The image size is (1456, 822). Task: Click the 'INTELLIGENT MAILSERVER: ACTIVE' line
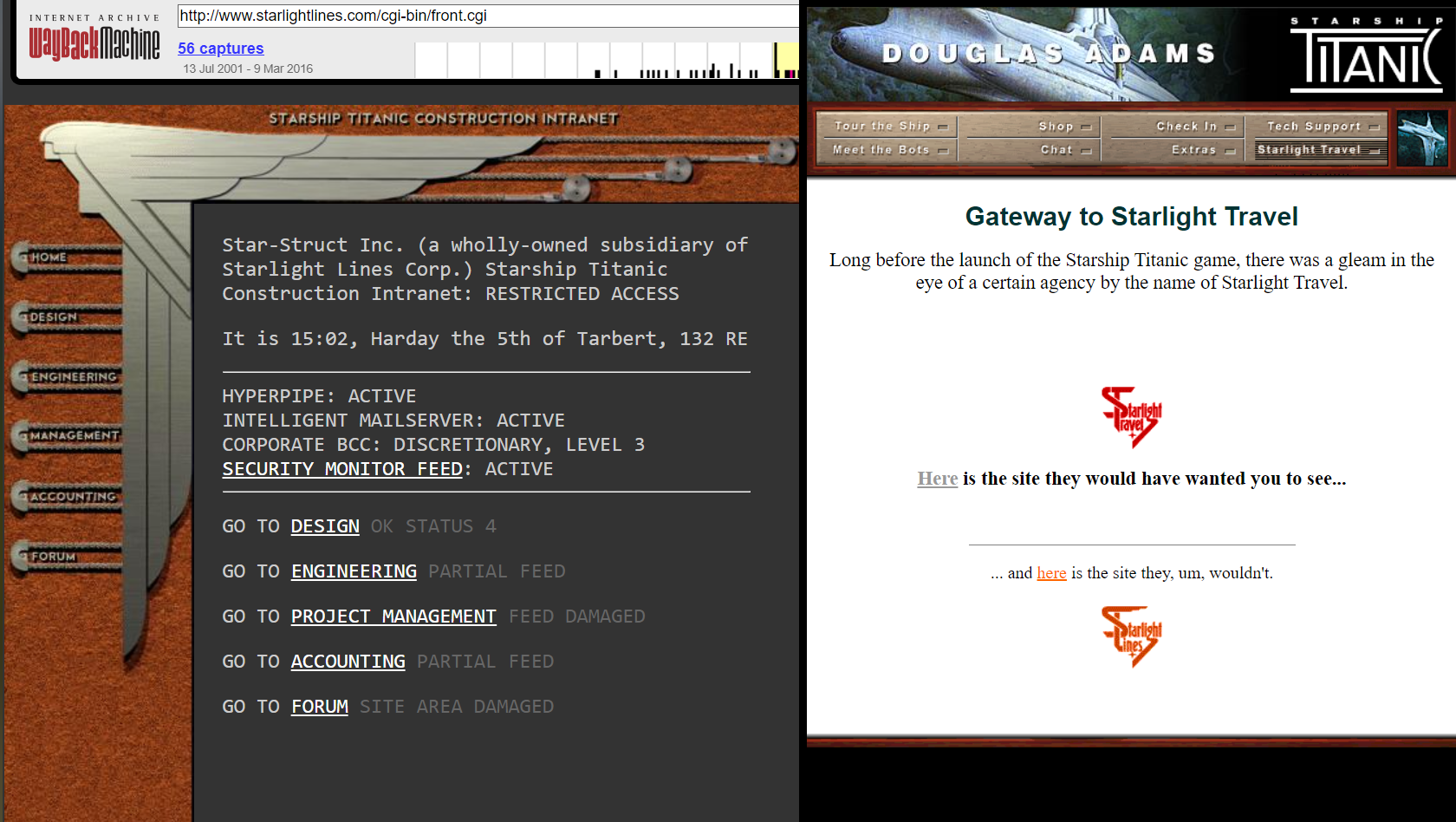(x=393, y=421)
